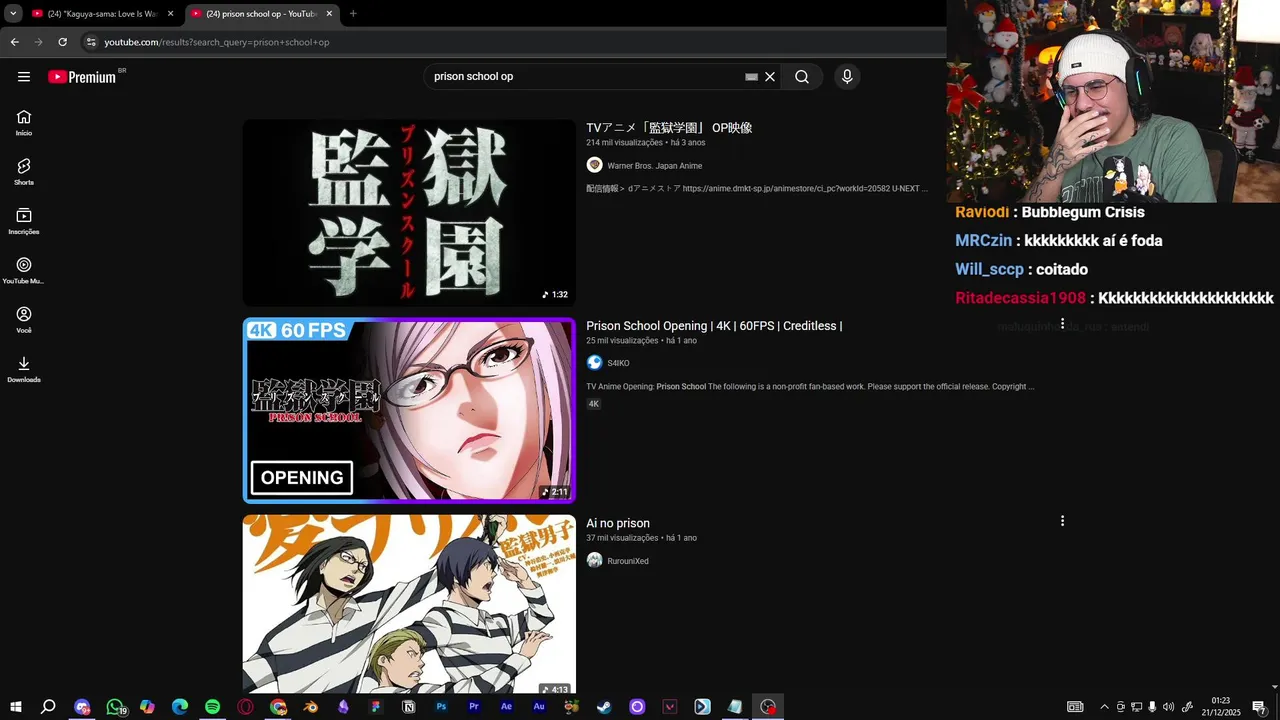The image size is (1280, 720).
Task: Open Shorts in the sidebar
Action: 24,171
